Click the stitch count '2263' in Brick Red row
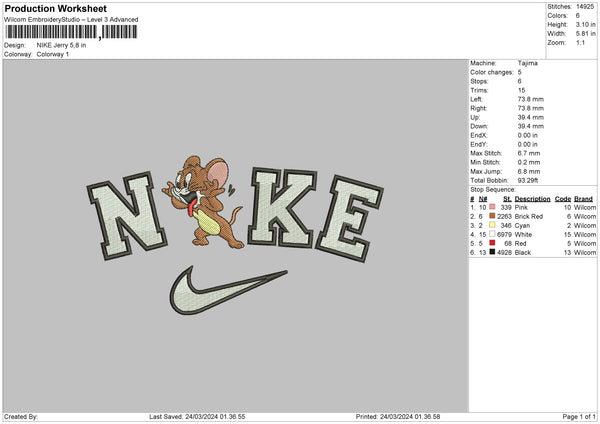 click(504, 217)
